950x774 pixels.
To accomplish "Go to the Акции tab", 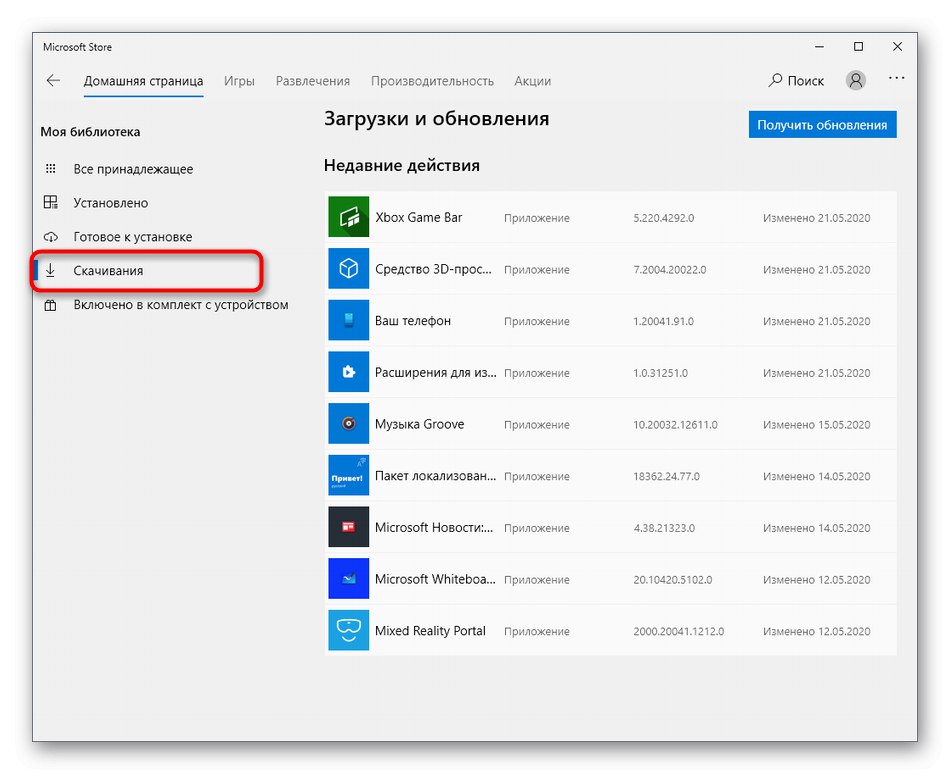I will point(532,81).
